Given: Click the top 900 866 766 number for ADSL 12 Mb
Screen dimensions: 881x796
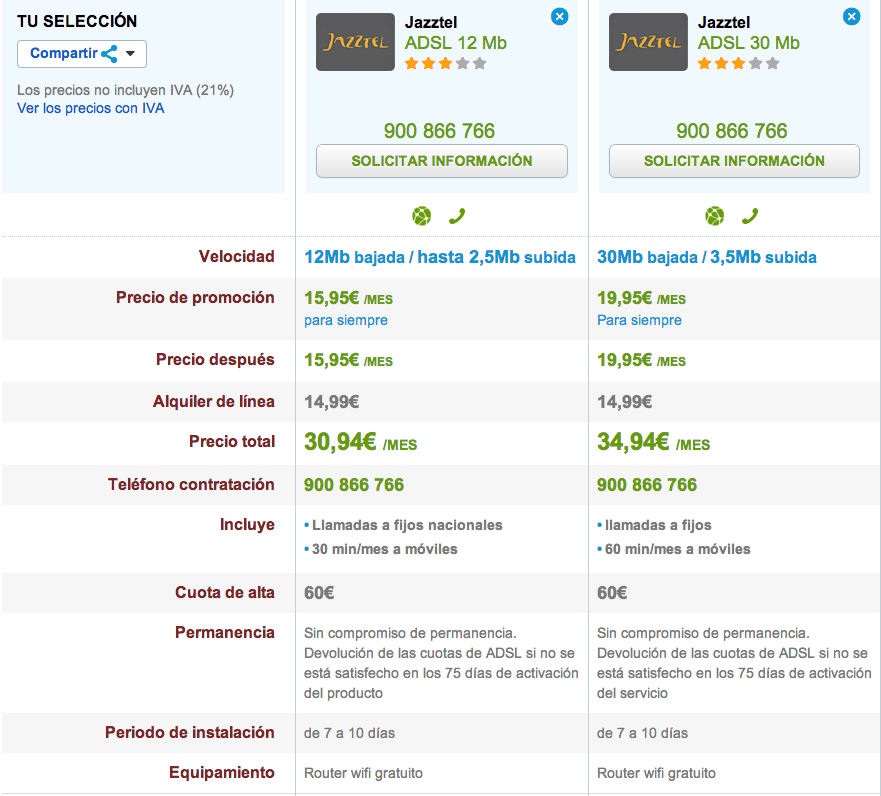Looking at the screenshot, I should click(x=439, y=131).
